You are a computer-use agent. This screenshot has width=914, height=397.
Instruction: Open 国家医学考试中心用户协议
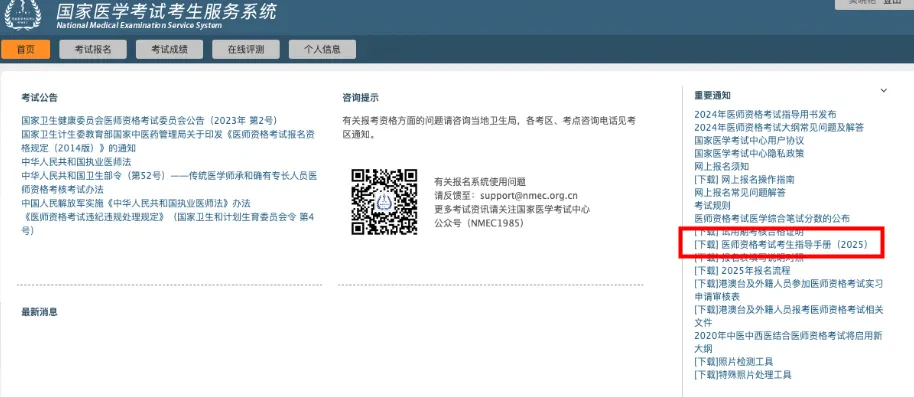click(749, 140)
